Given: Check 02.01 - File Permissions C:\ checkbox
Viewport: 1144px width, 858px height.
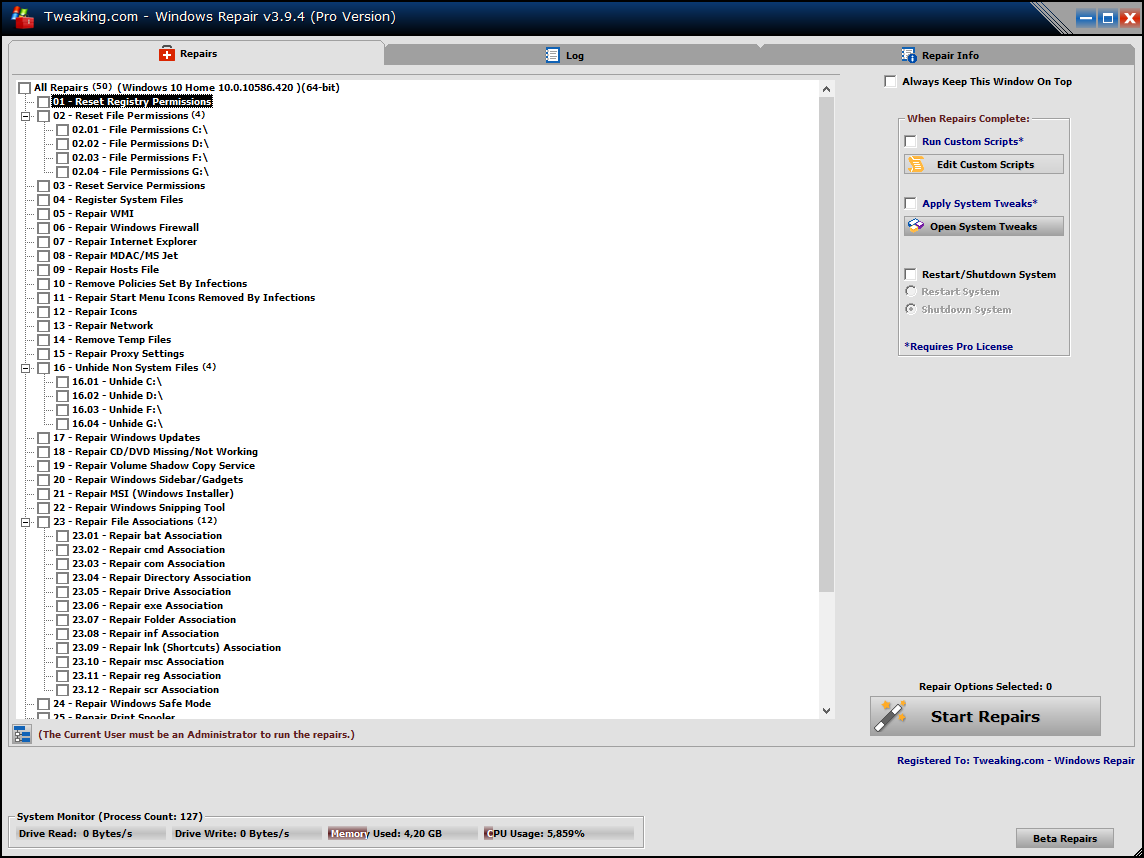Looking at the screenshot, I should click(63, 130).
